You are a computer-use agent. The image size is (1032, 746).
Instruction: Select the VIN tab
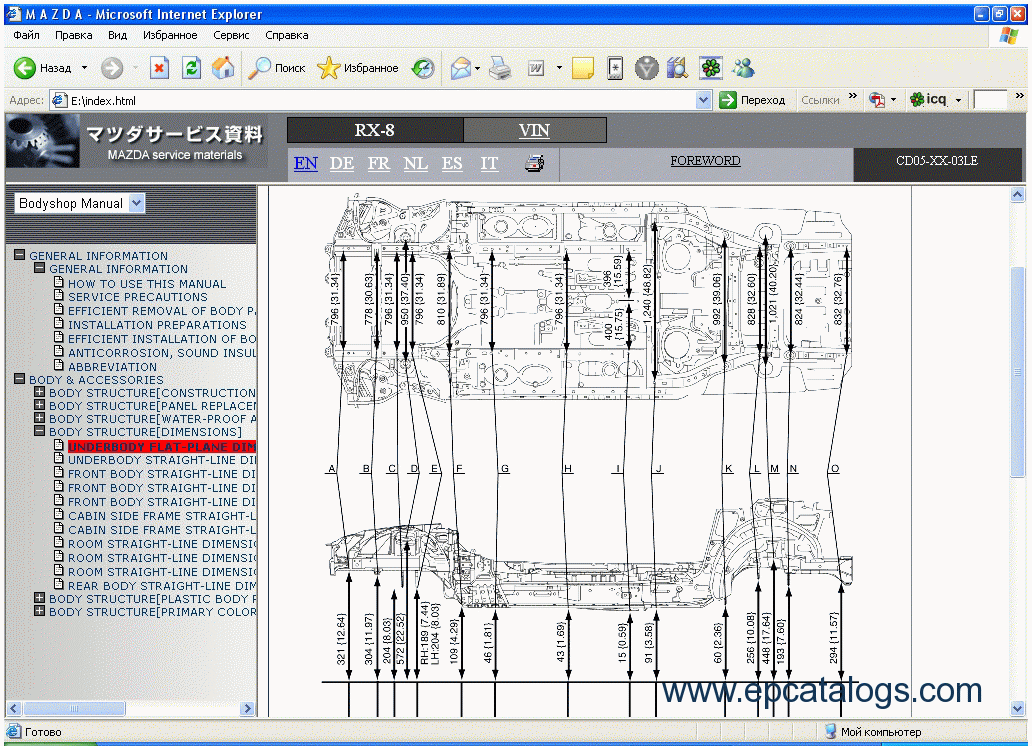click(x=534, y=130)
